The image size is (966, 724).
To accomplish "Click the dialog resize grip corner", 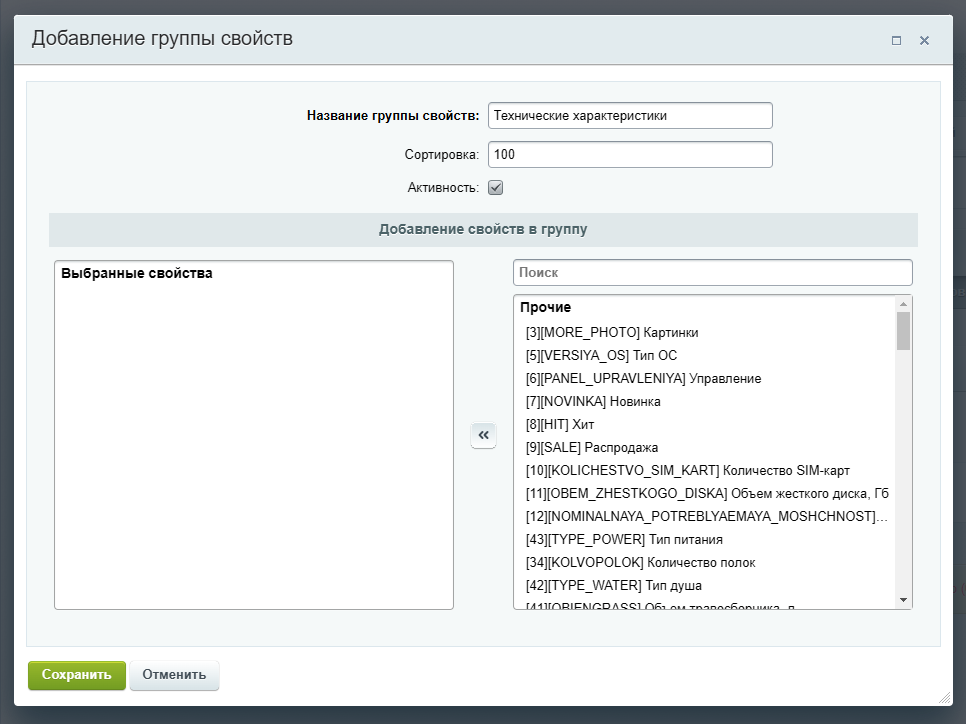I will (945, 698).
